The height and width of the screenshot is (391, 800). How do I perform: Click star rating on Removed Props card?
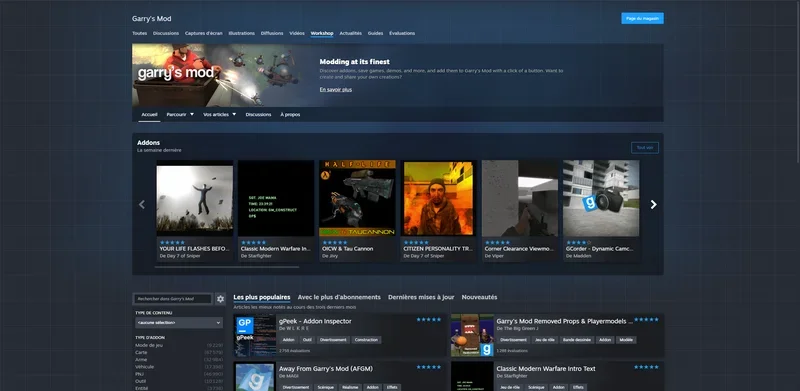click(x=646, y=320)
